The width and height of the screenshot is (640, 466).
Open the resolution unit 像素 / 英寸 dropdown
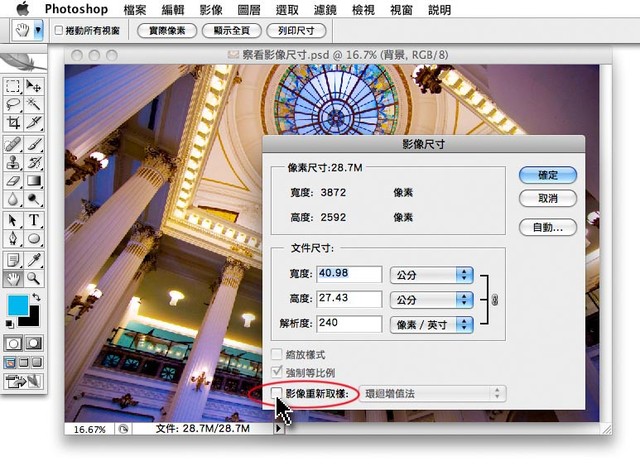click(431, 324)
